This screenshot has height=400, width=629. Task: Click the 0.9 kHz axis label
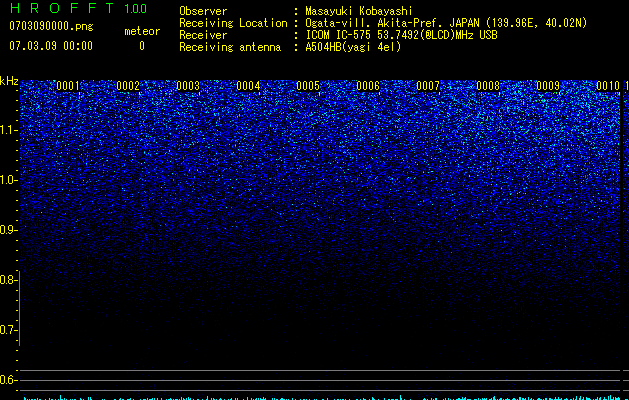click(7, 230)
